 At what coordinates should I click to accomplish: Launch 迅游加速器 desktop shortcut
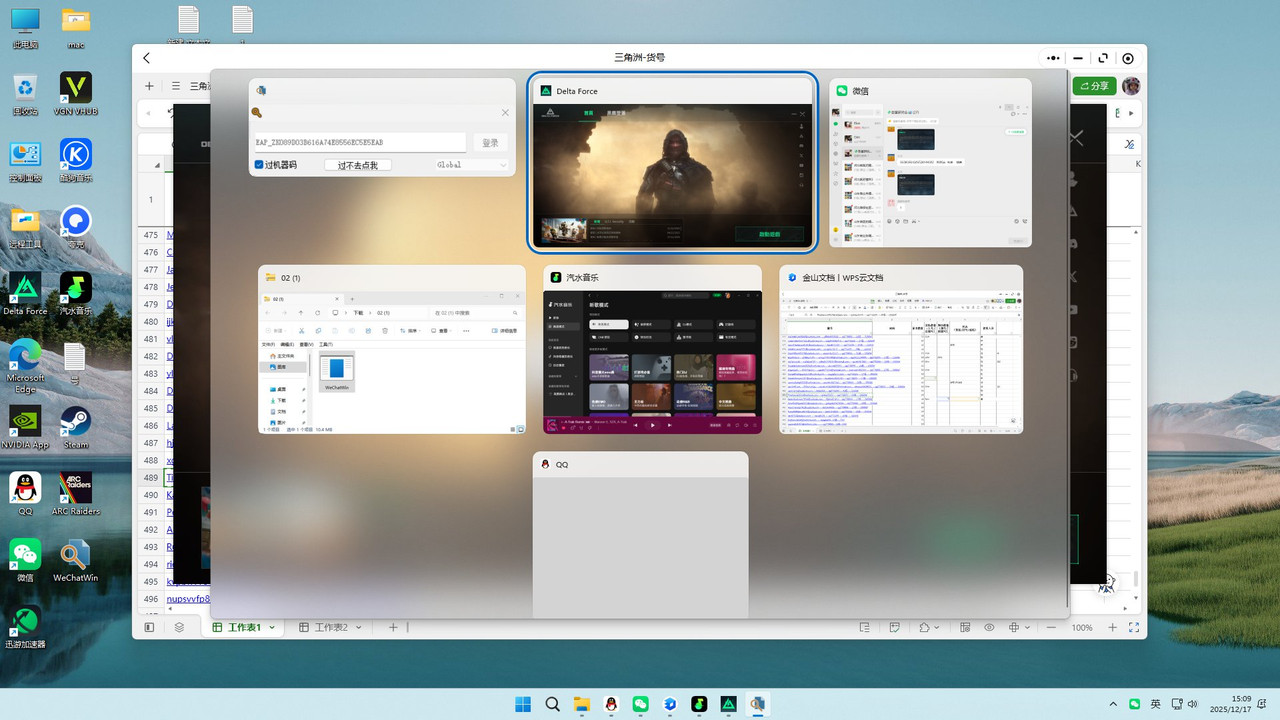25,627
